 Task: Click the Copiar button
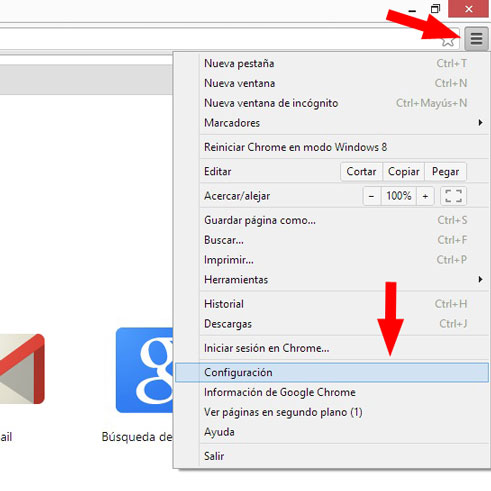404,172
